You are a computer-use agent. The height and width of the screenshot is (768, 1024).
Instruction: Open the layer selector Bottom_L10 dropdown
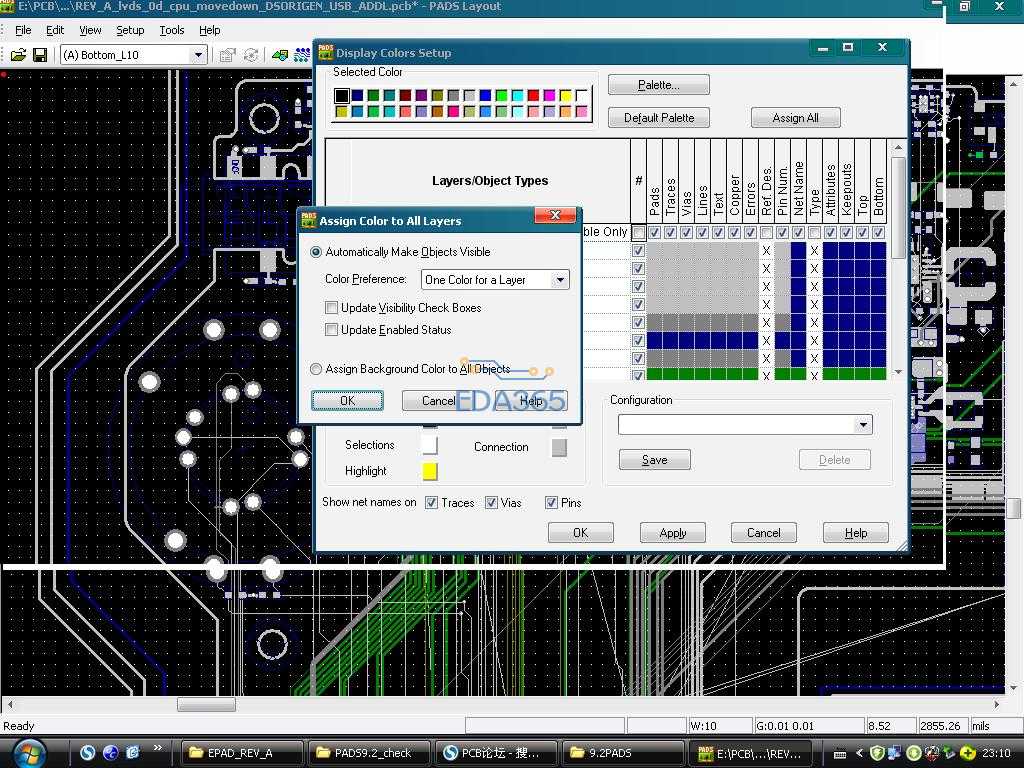coord(198,55)
